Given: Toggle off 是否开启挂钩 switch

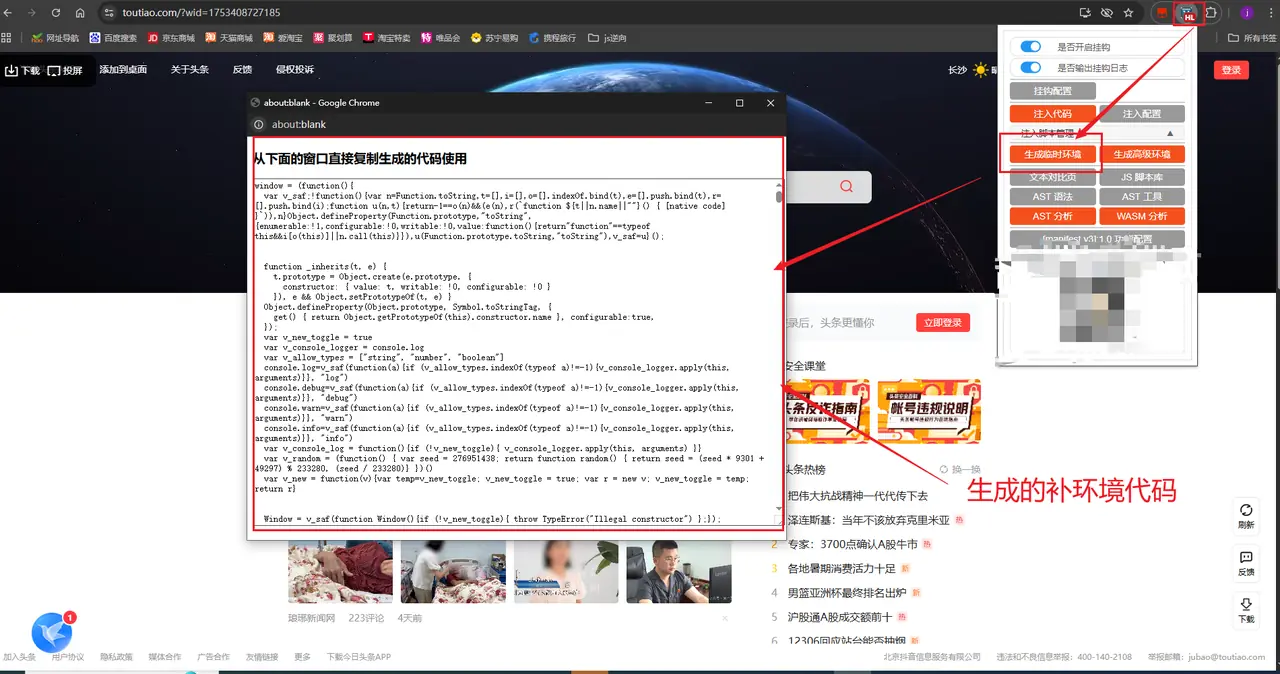Looking at the screenshot, I should click(x=1030, y=46).
